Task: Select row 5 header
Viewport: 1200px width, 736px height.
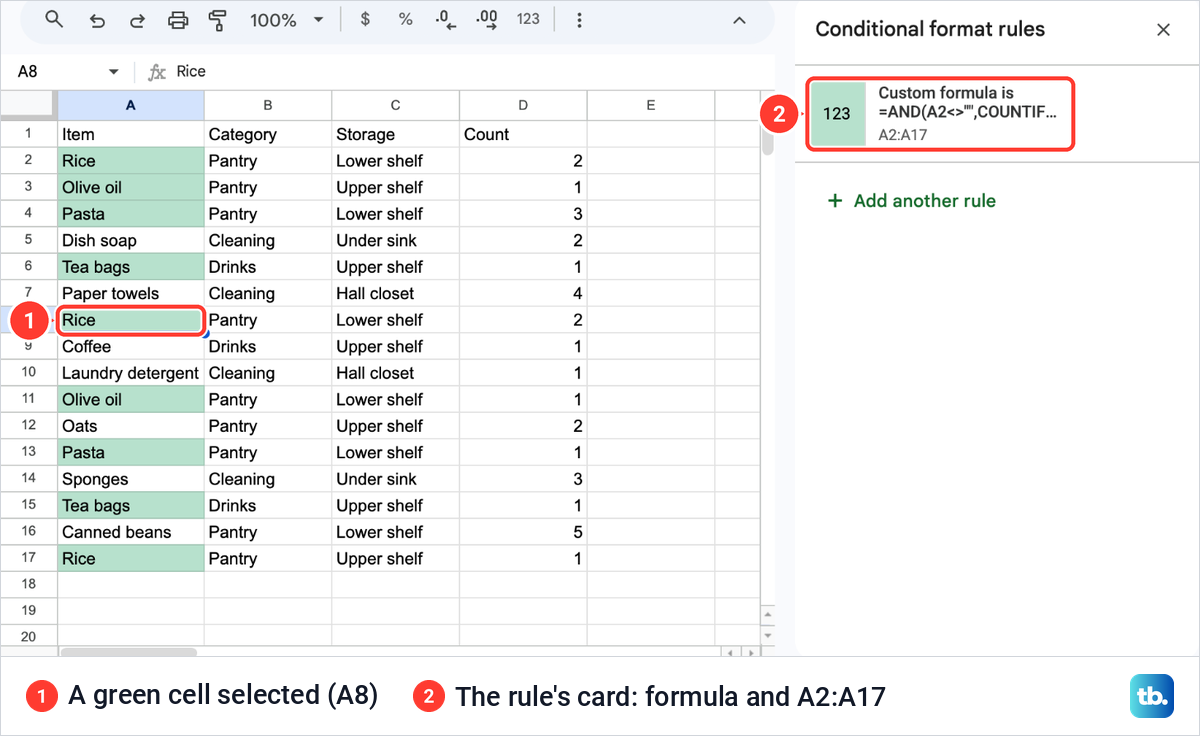Action: pos(28,240)
